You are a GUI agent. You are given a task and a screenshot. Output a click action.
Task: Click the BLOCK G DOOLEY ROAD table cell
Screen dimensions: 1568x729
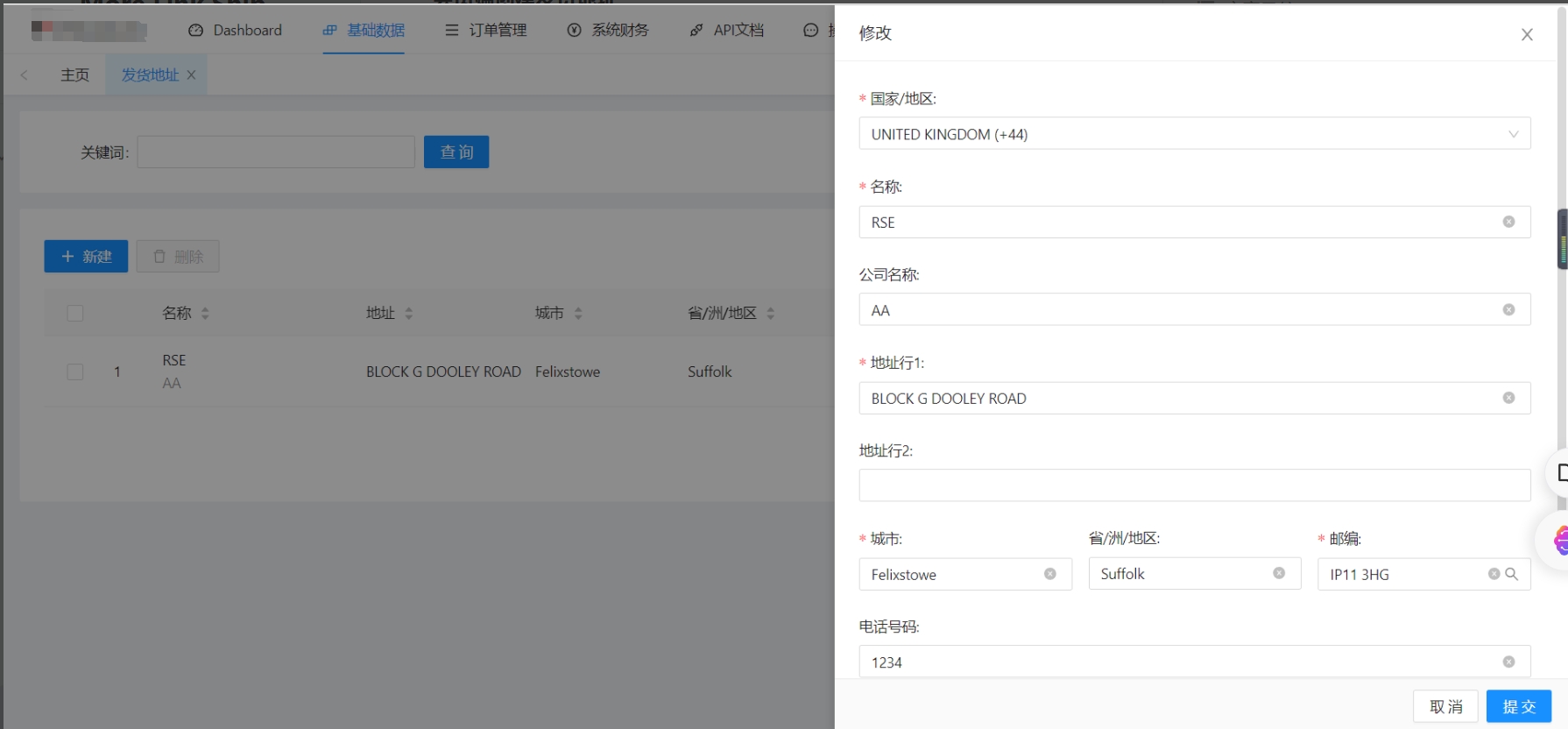pyautogui.click(x=443, y=372)
